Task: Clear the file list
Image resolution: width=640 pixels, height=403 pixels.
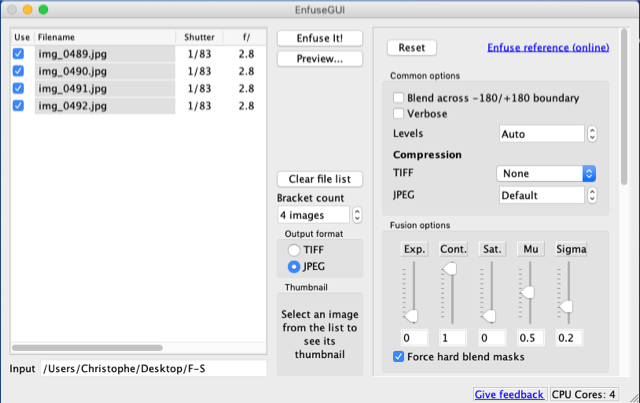Action: click(319, 179)
